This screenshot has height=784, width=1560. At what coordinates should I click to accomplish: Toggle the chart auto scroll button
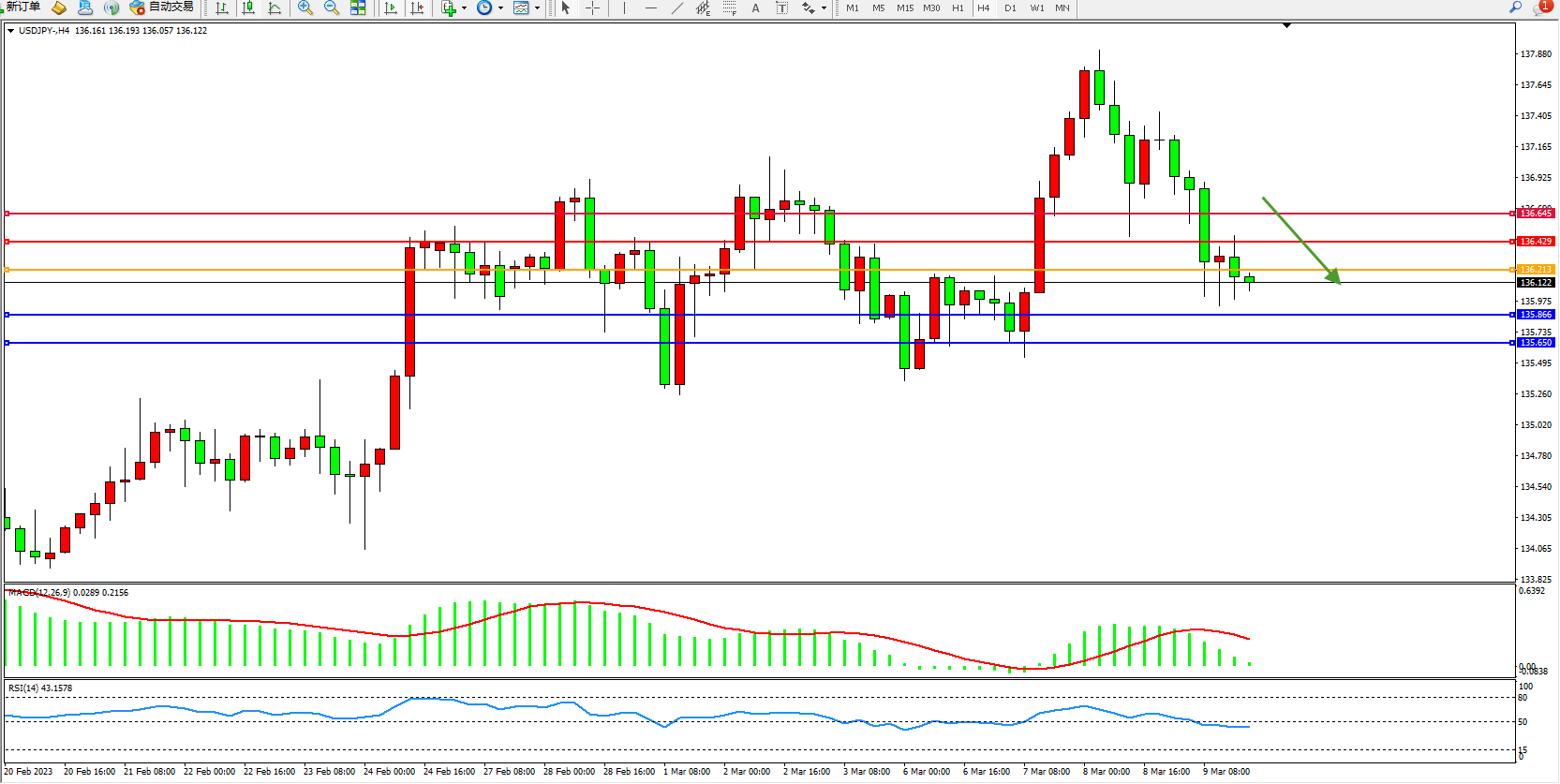pyautogui.click(x=391, y=8)
